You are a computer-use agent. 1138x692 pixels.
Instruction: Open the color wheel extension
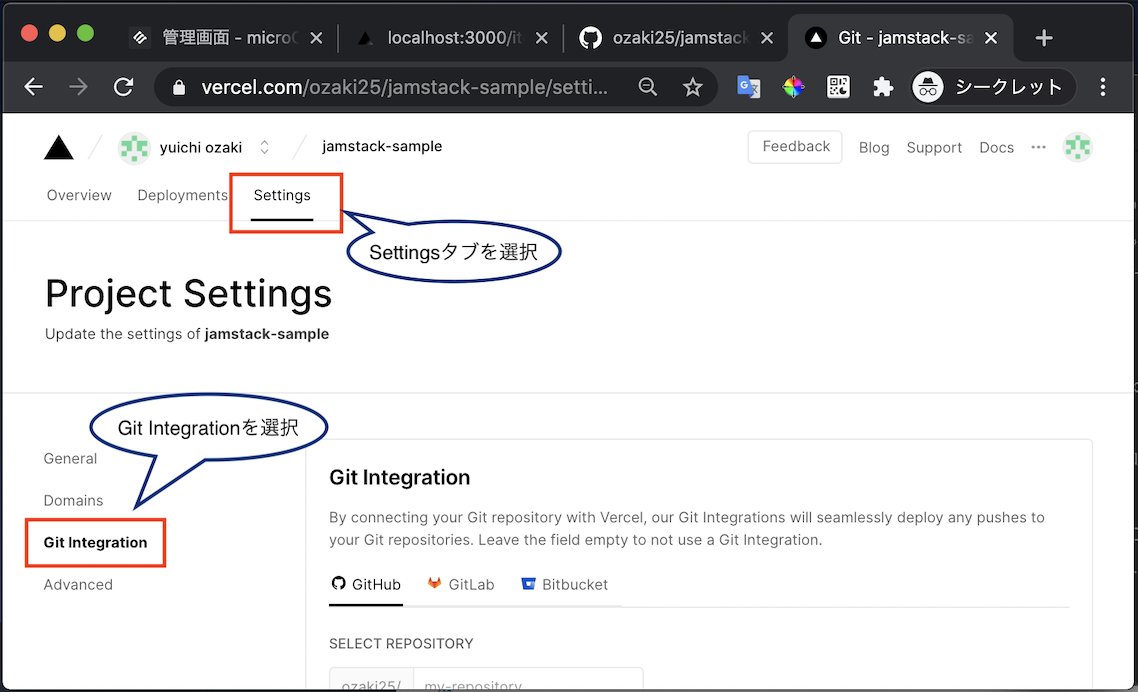pos(793,87)
